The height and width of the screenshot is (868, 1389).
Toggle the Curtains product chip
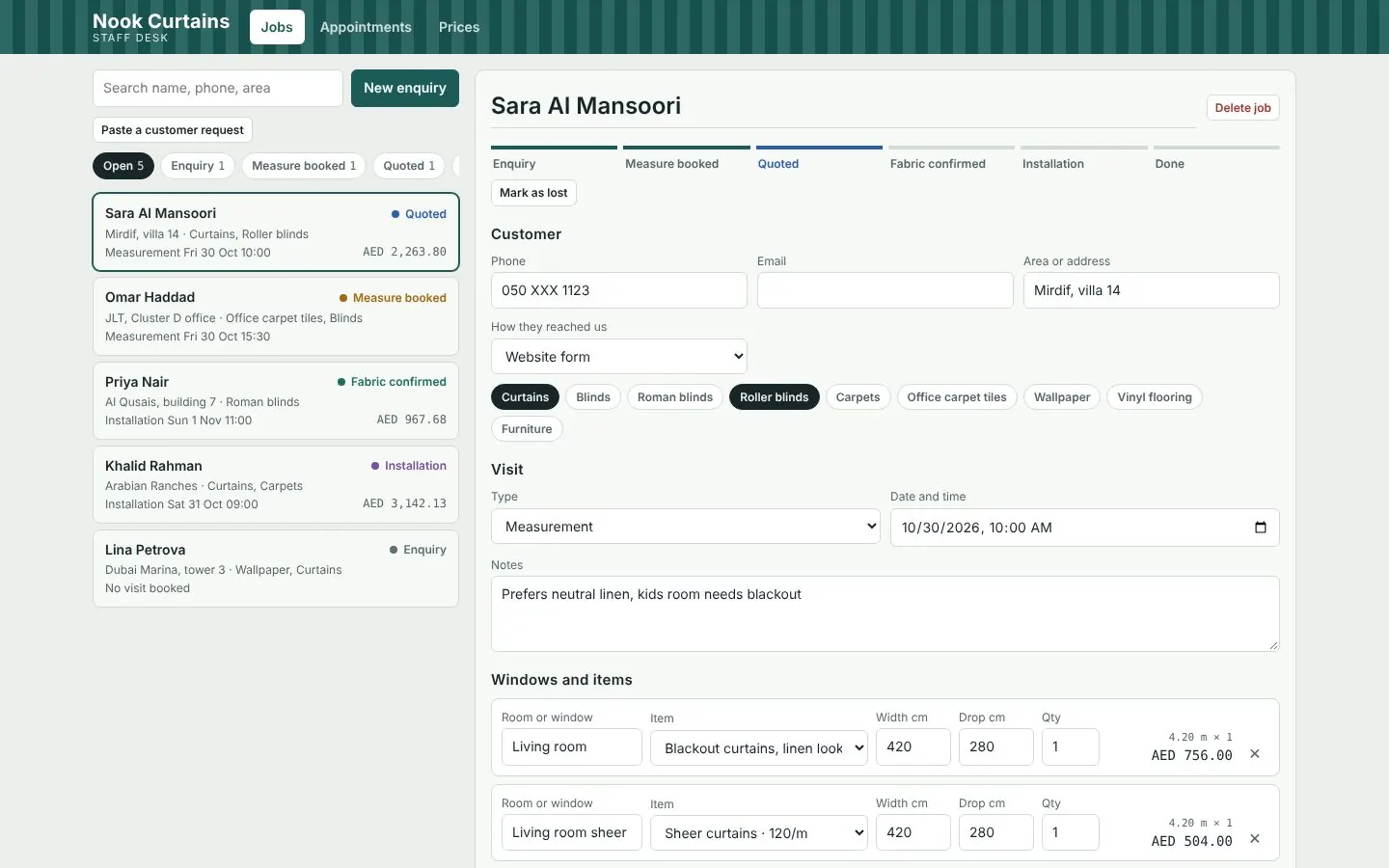click(x=525, y=397)
